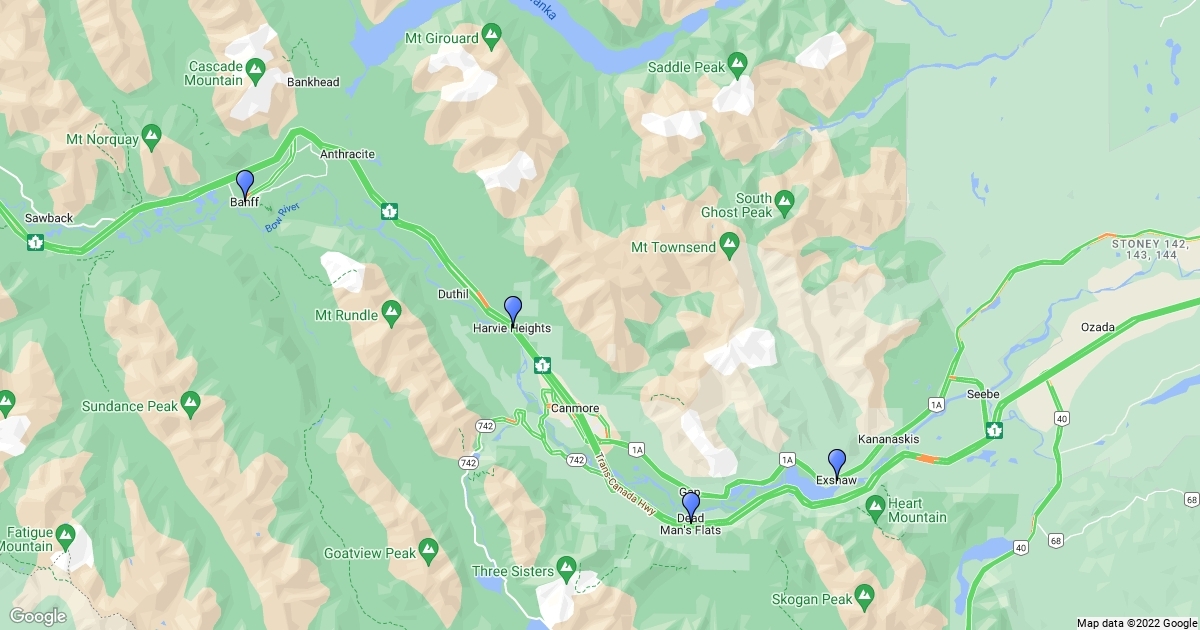Select the Skogan Peak mountain icon
The height and width of the screenshot is (630, 1200).
pyautogui.click(x=866, y=599)
